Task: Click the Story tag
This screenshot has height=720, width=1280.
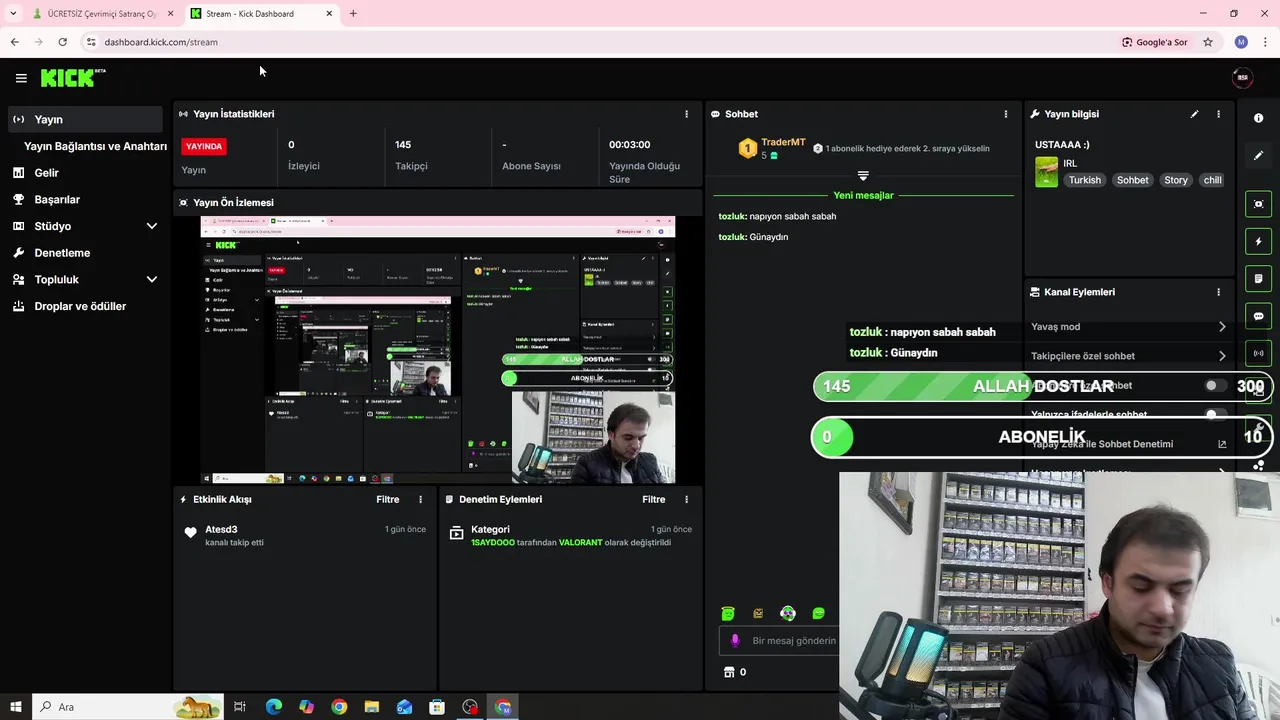Action: coord(1176,180)
